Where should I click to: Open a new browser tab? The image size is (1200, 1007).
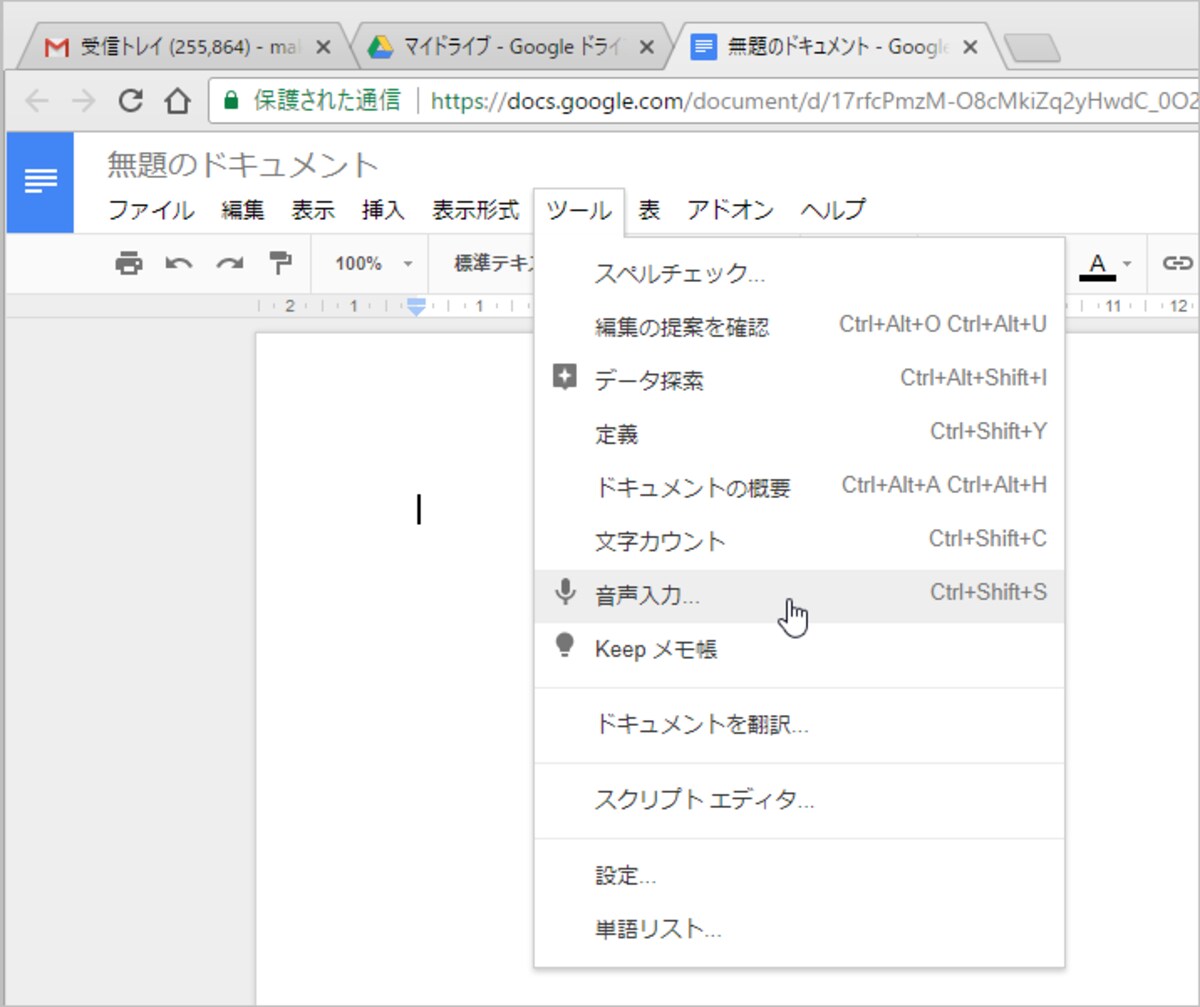coord(1031,48)
